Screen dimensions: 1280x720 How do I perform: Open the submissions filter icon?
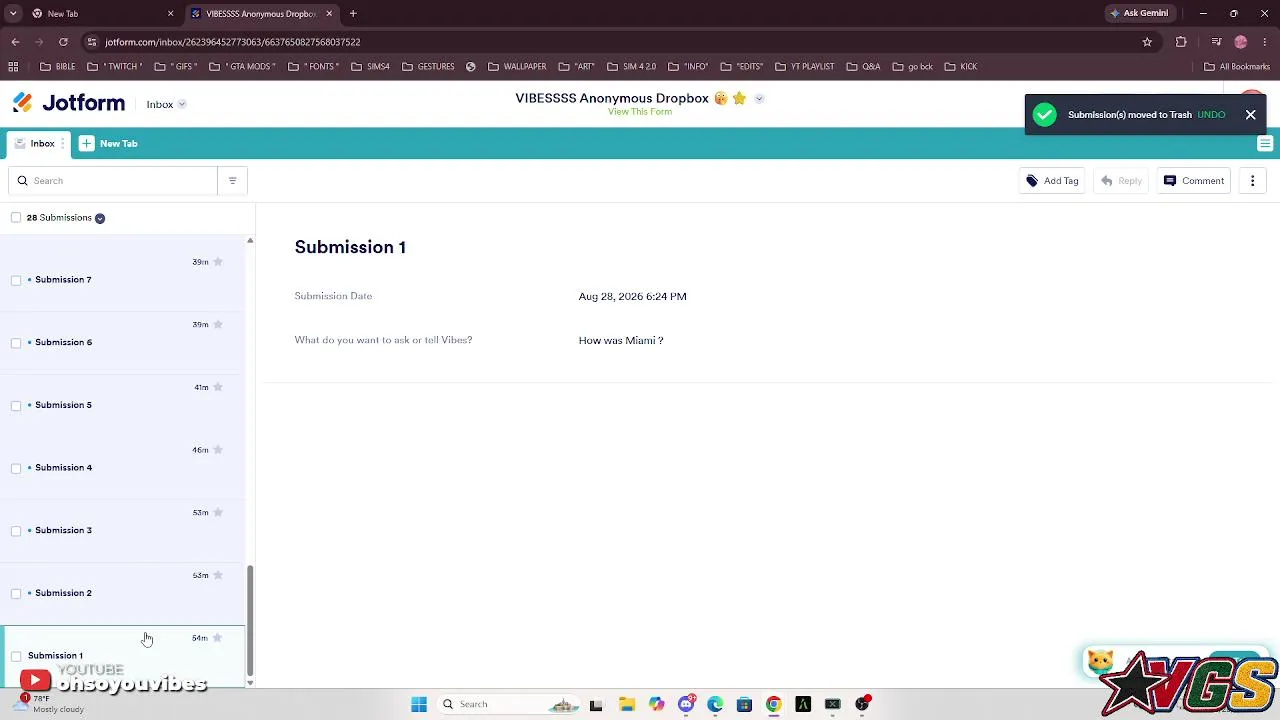pos(232,181)
